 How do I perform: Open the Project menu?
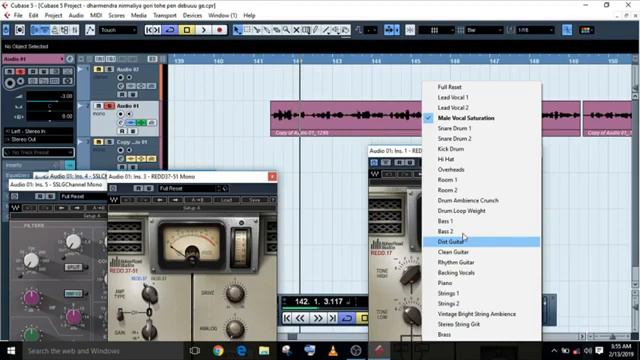coord(53,16)
